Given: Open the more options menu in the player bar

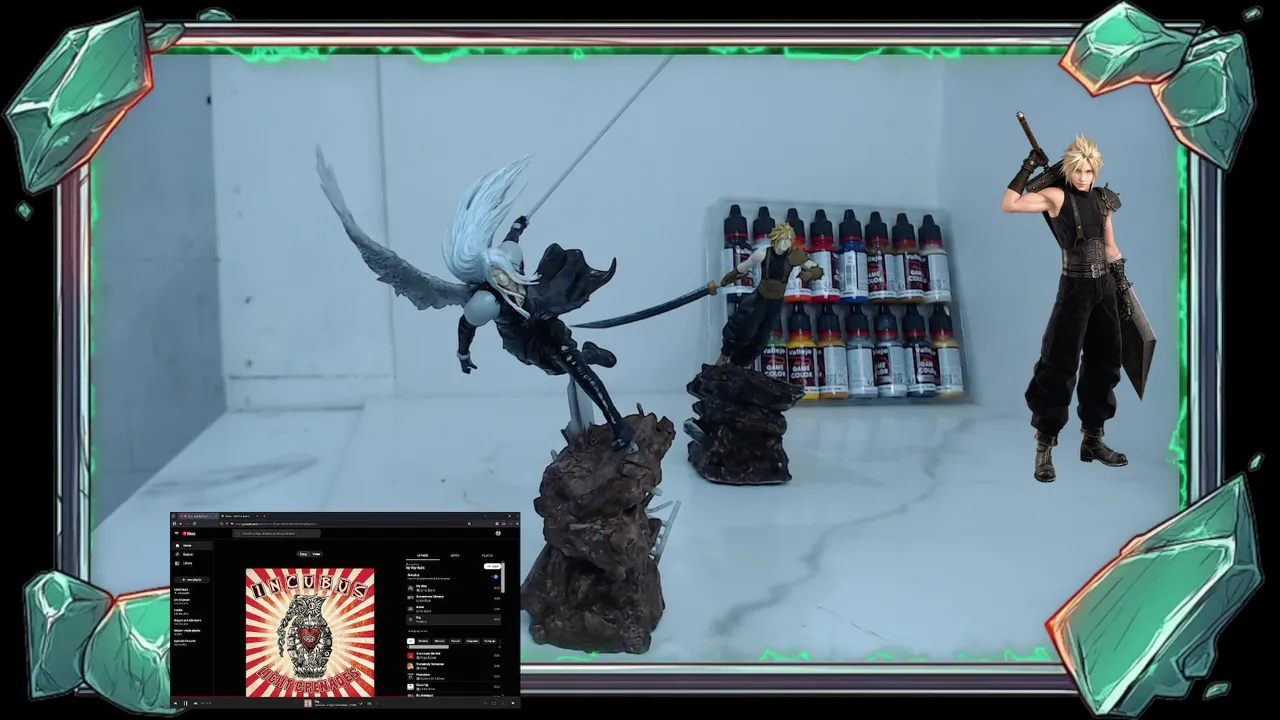Looking at the screenshot, I should 377,704.
